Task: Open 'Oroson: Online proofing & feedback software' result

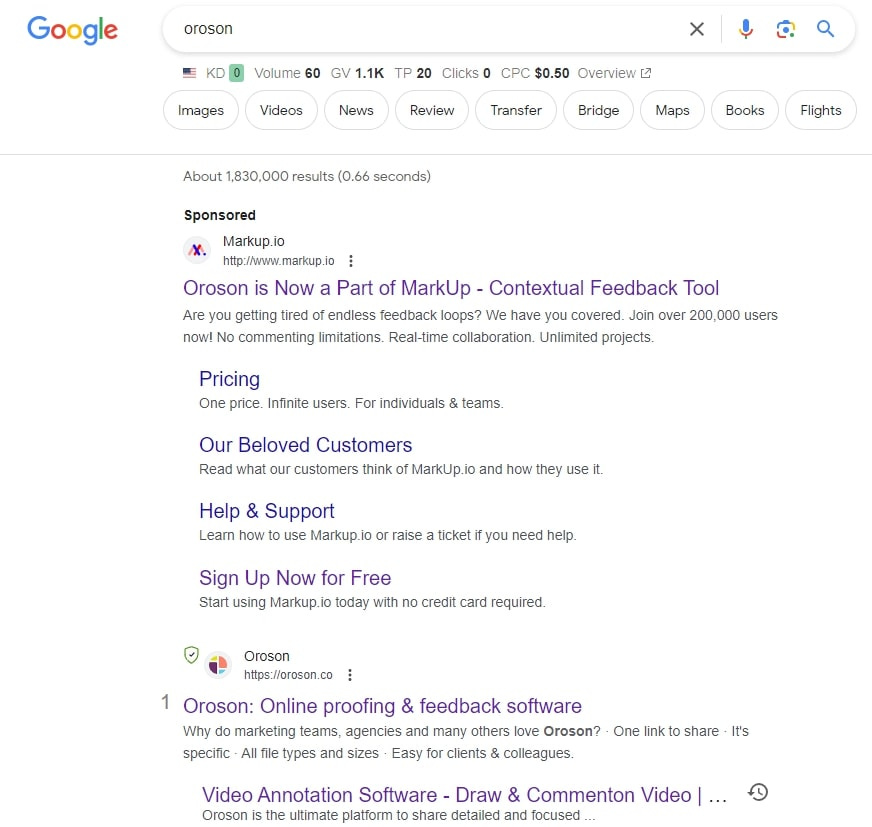Action: (383, 706)
